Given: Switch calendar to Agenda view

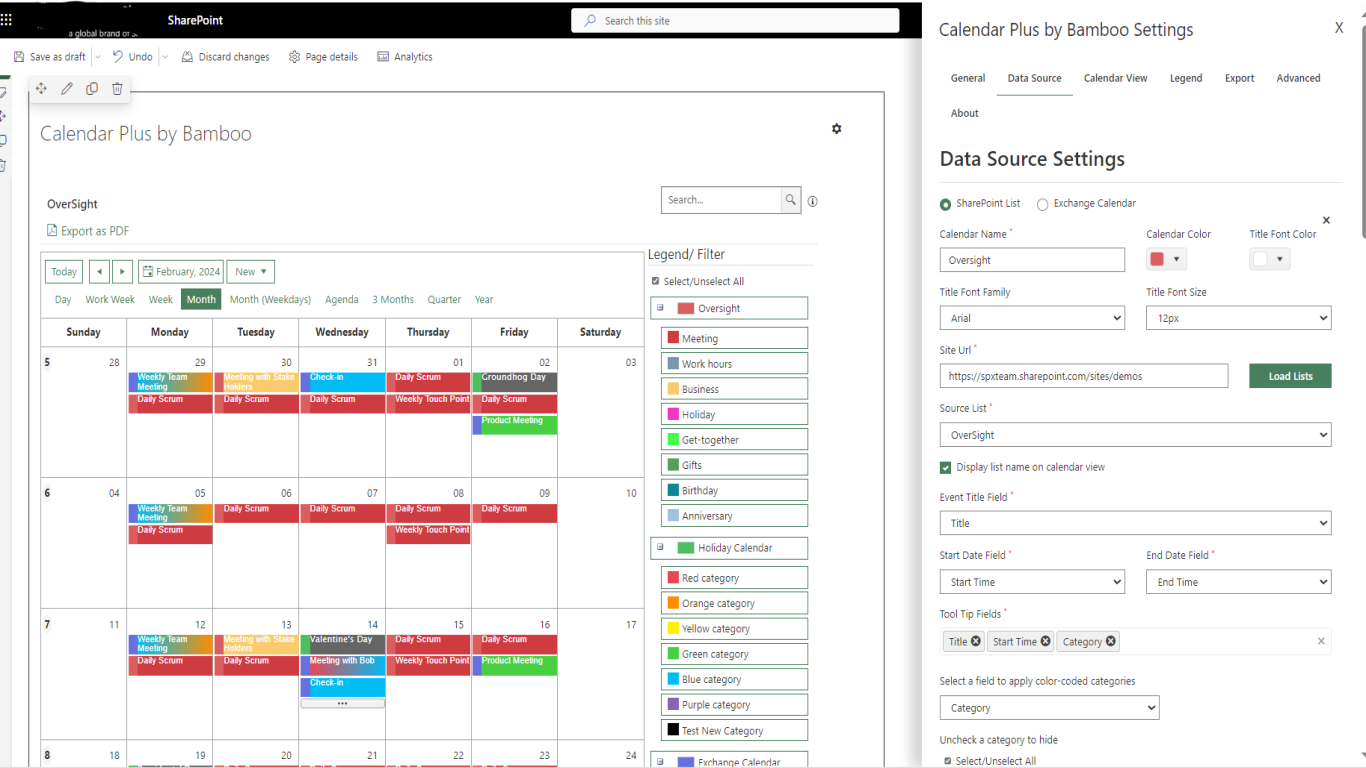Looking at the screenshot, I should point(342,299).
